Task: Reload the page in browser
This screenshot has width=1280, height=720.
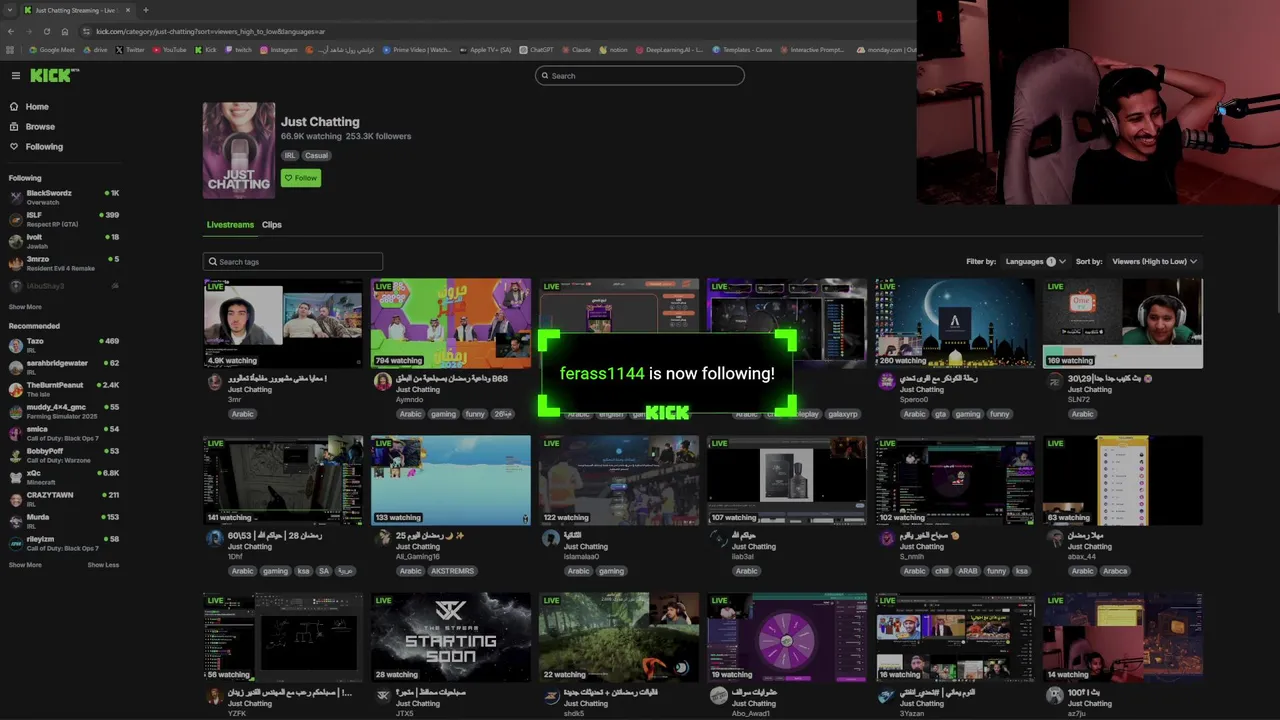Action: pos(46,31)
